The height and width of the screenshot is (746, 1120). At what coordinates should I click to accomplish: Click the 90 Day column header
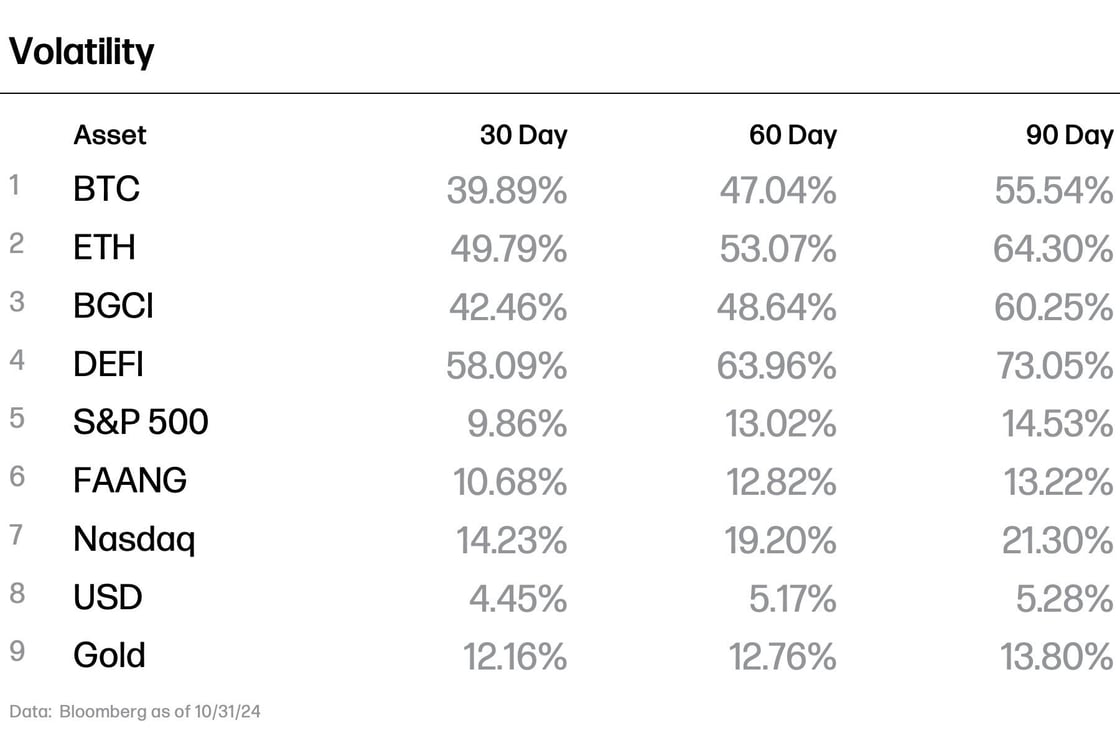(1069, 135)
